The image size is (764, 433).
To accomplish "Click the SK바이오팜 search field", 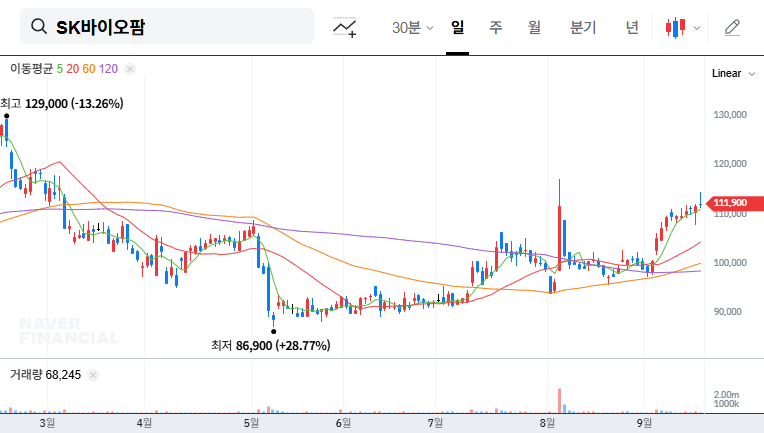I will (x=167, y=26).
